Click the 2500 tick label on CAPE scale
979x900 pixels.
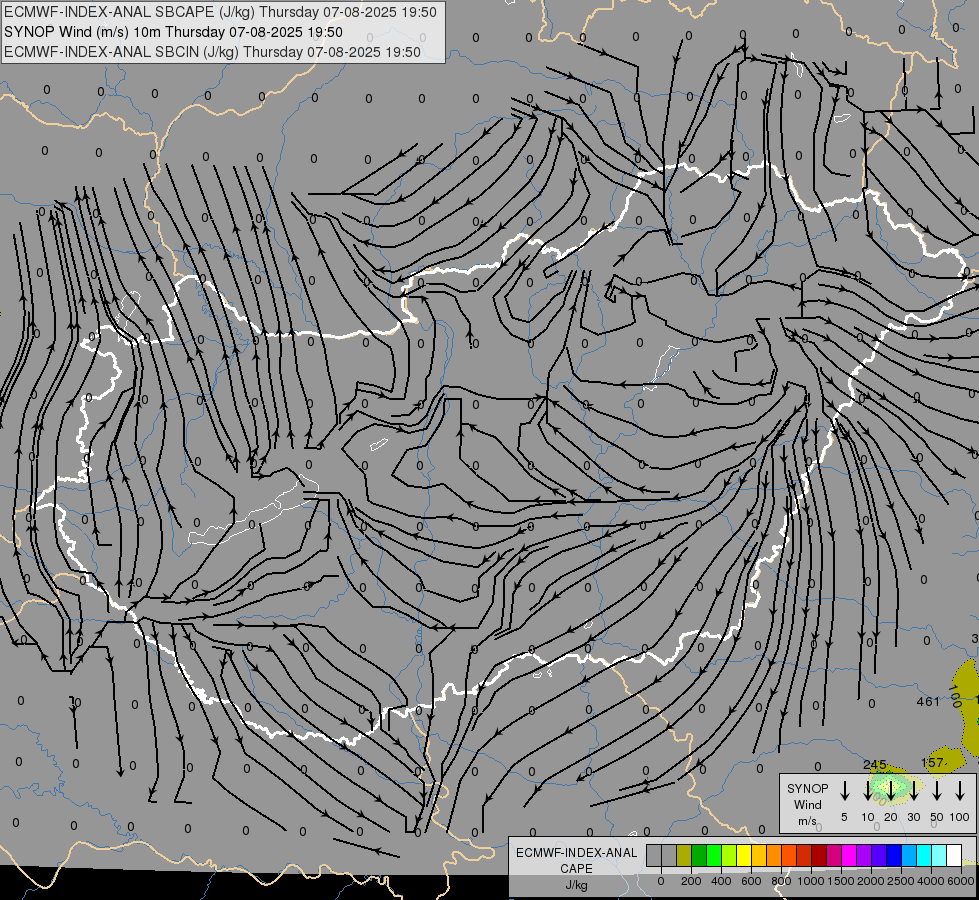901,881
